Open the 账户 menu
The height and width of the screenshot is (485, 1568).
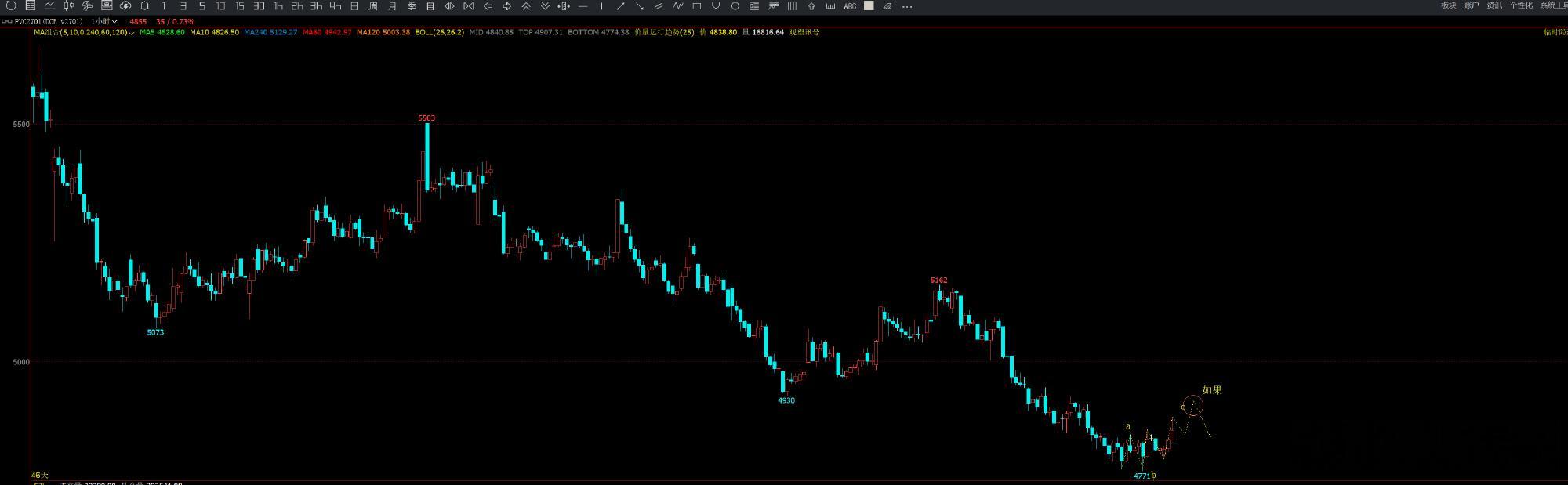[x=1471, y=5]
